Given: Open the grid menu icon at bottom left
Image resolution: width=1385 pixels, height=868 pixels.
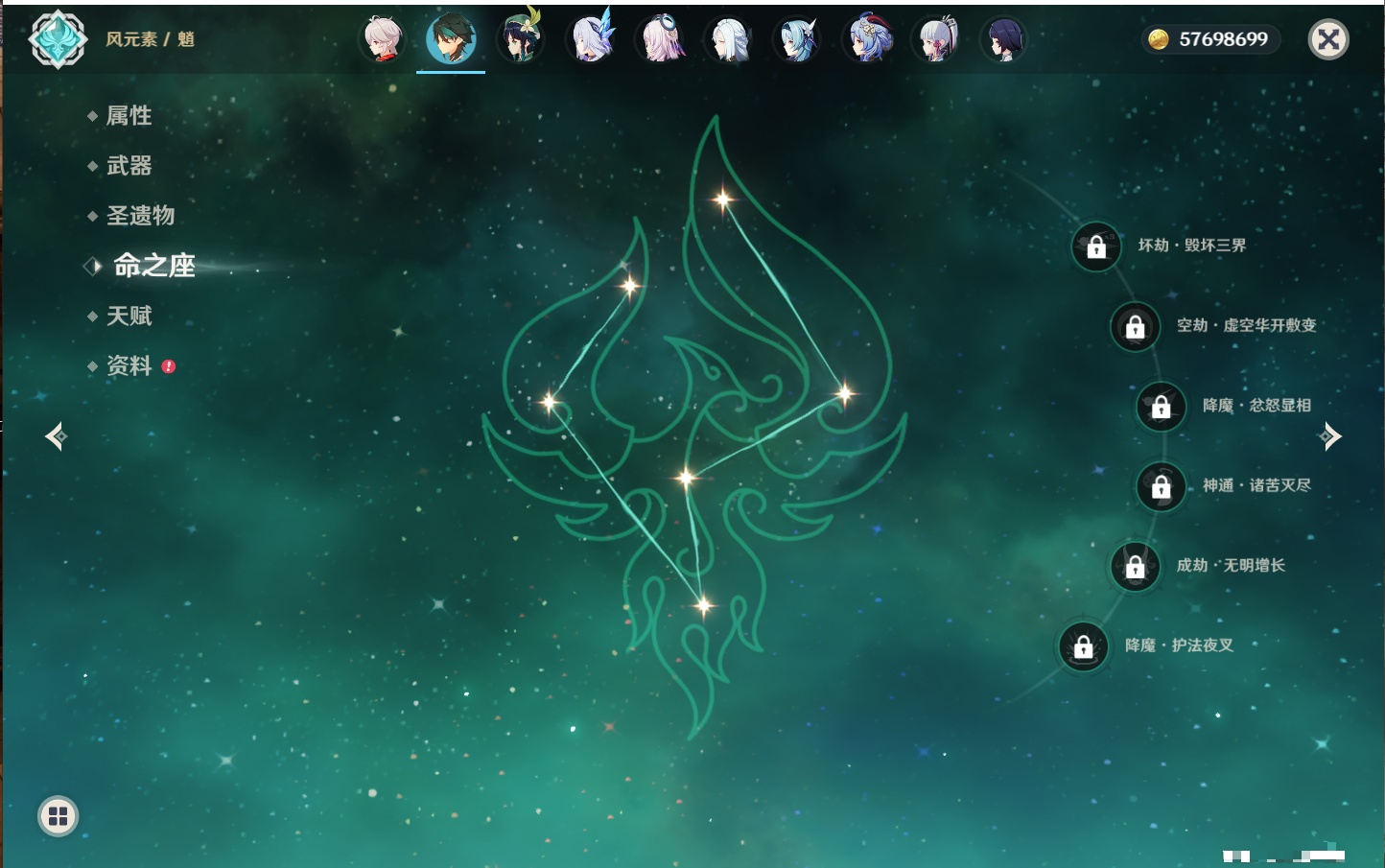Looking at the screenshot, I should click(58, 816).
